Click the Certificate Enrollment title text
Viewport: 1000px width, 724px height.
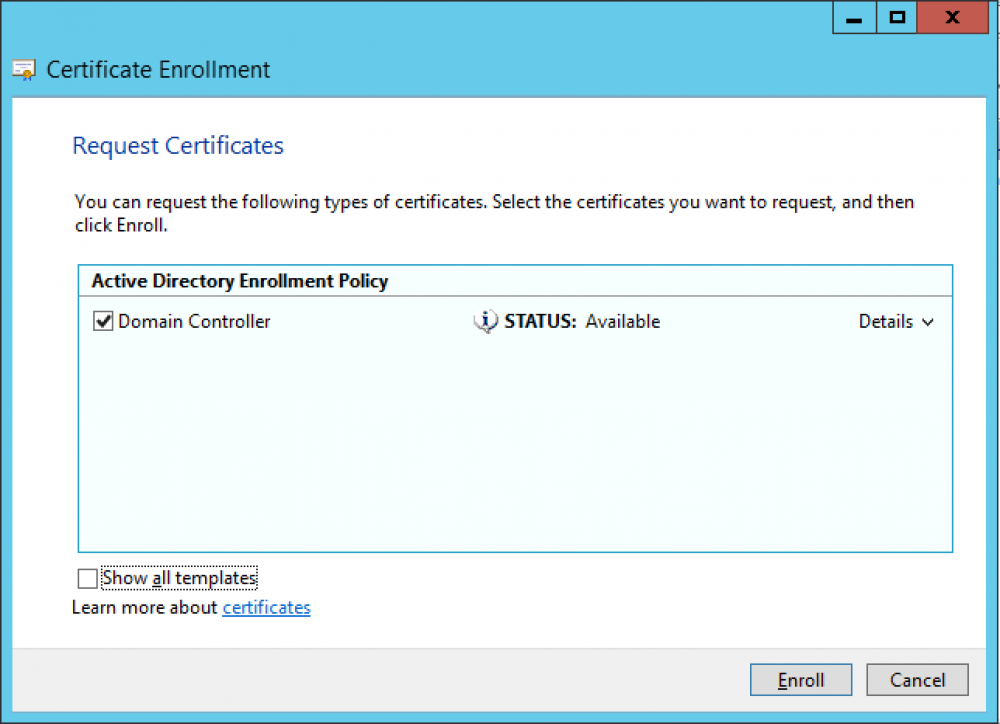point(158,70)
